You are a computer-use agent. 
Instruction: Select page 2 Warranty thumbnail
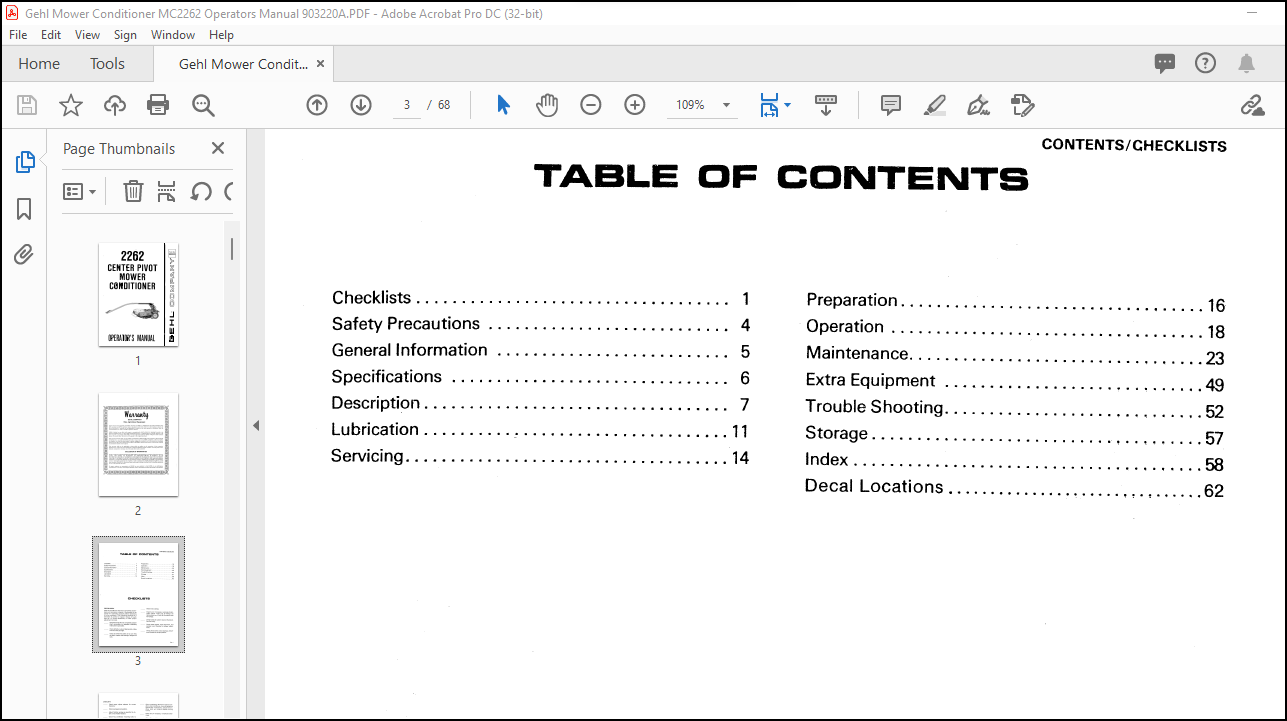(x=138, y=444)
